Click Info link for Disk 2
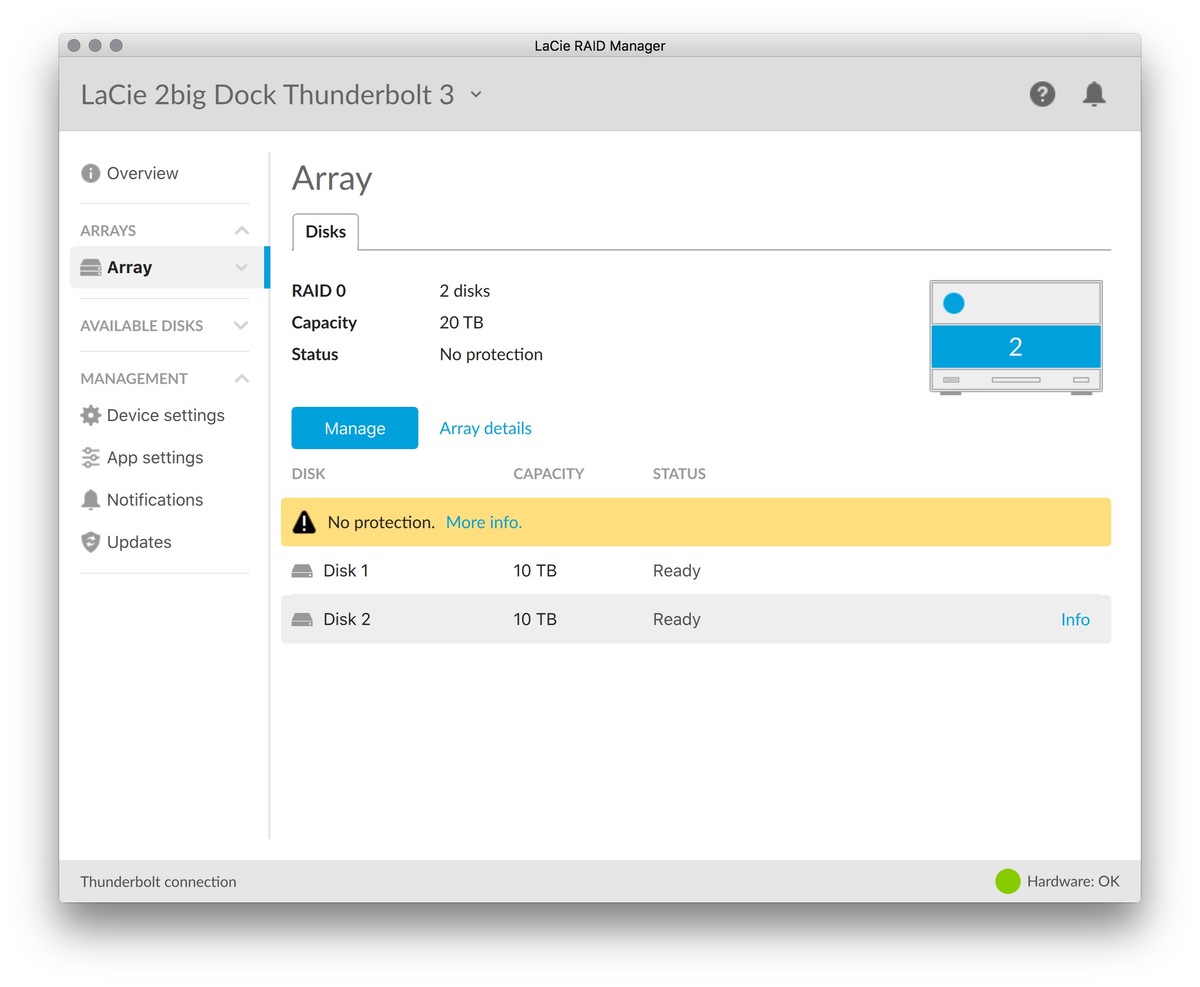 coord(1075,619)
